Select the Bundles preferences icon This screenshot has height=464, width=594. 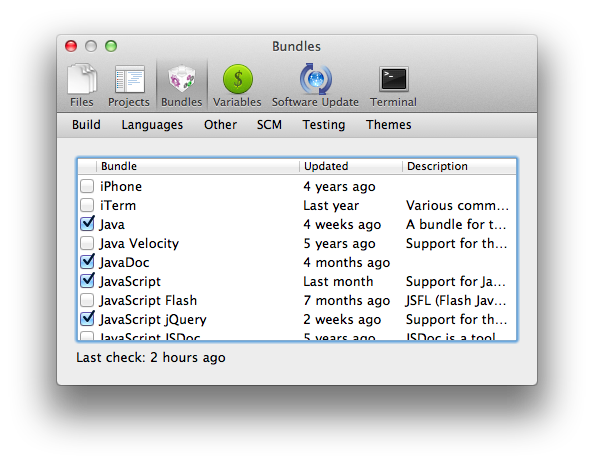(182, 85)
